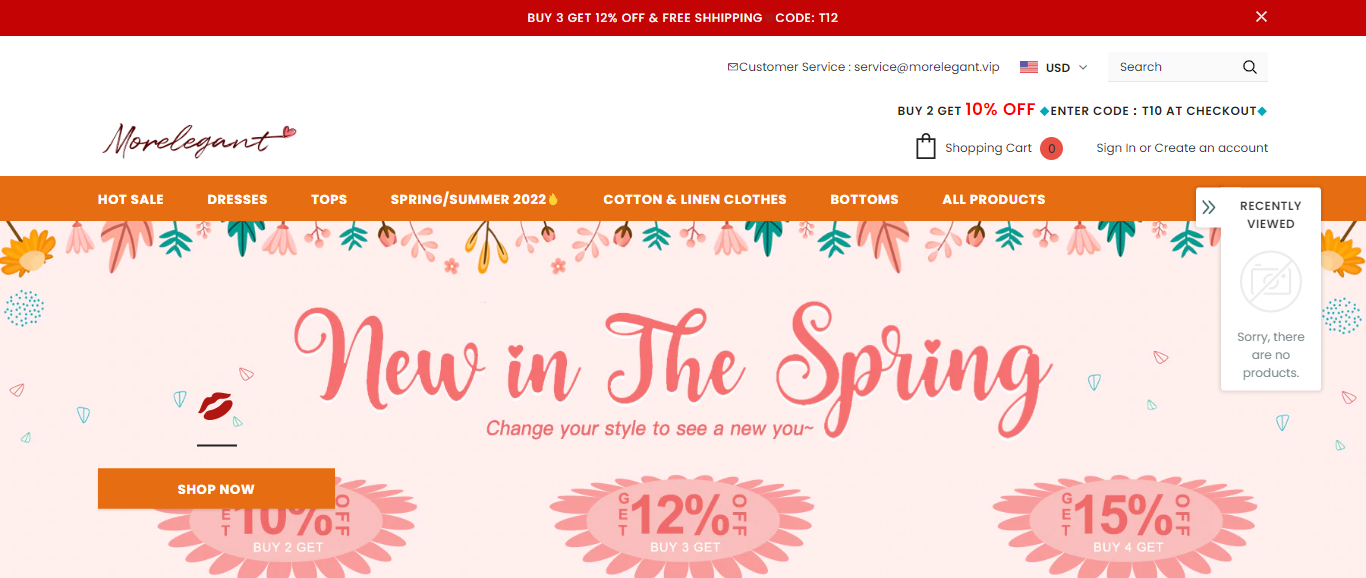Open COTTON & LINEN CLOTHES category
1366x578 pixels.
point(695,199)
